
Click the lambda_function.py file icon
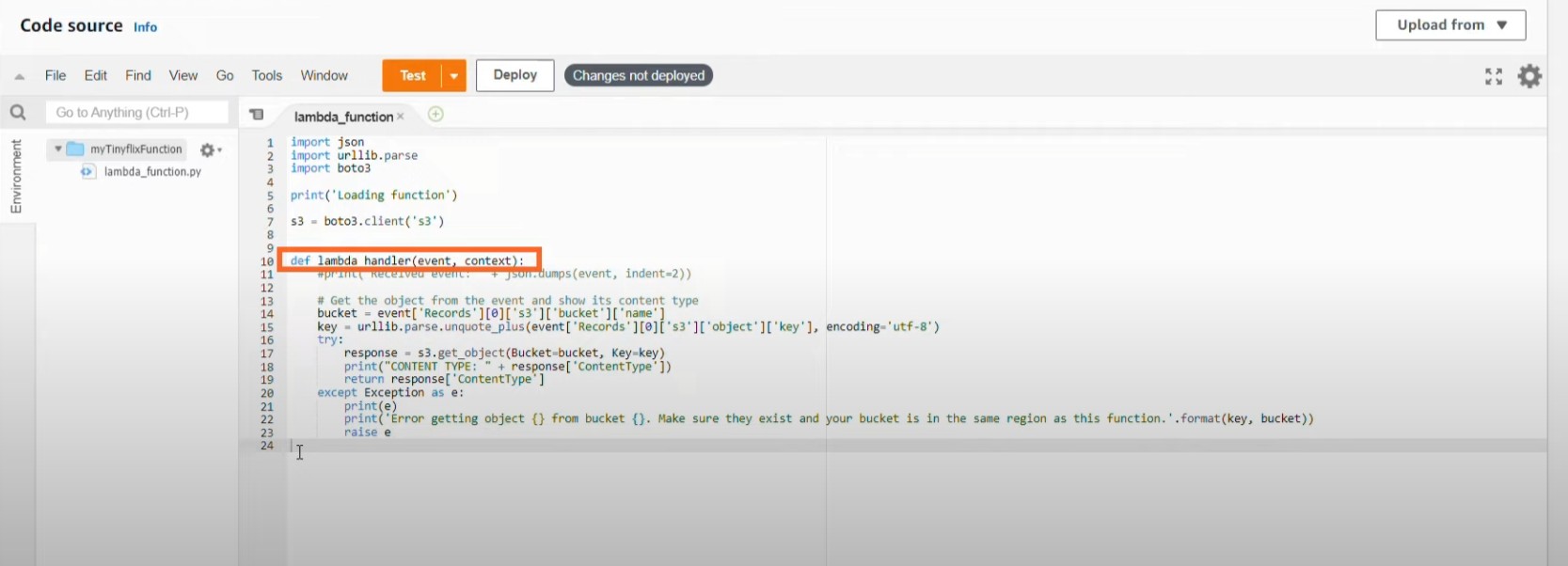click(88, 172)
